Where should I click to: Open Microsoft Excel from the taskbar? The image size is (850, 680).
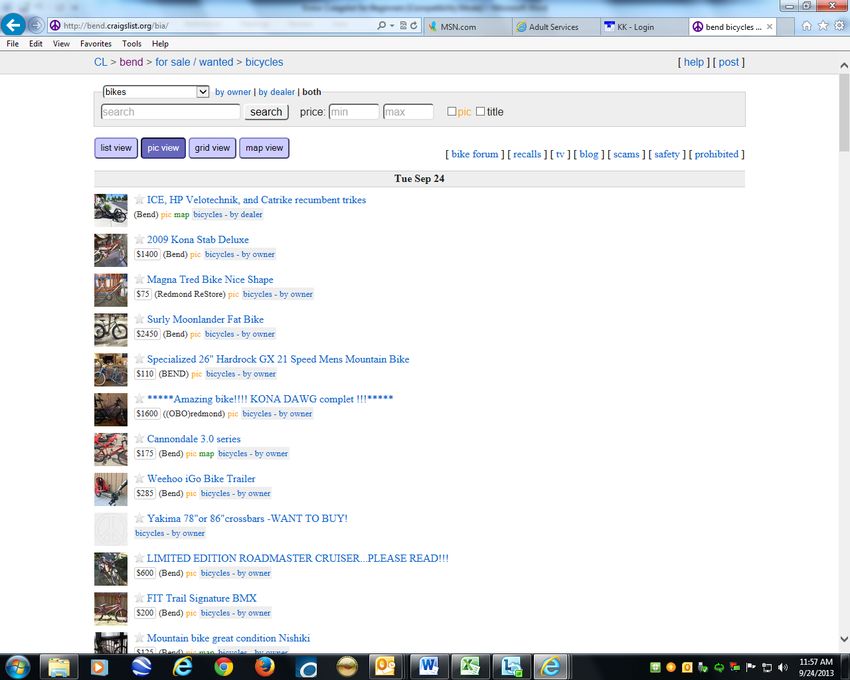coord(470,666)
